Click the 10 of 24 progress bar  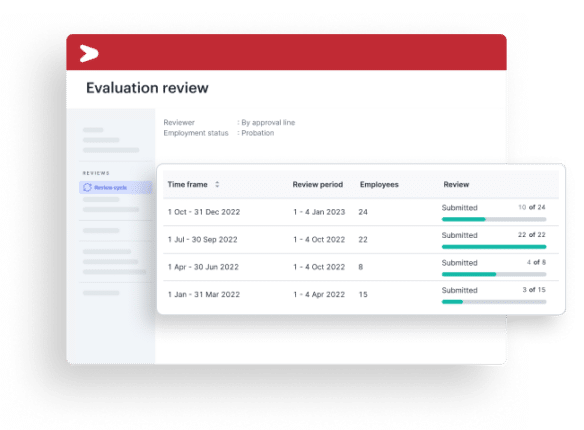click(x=494, y=219)
